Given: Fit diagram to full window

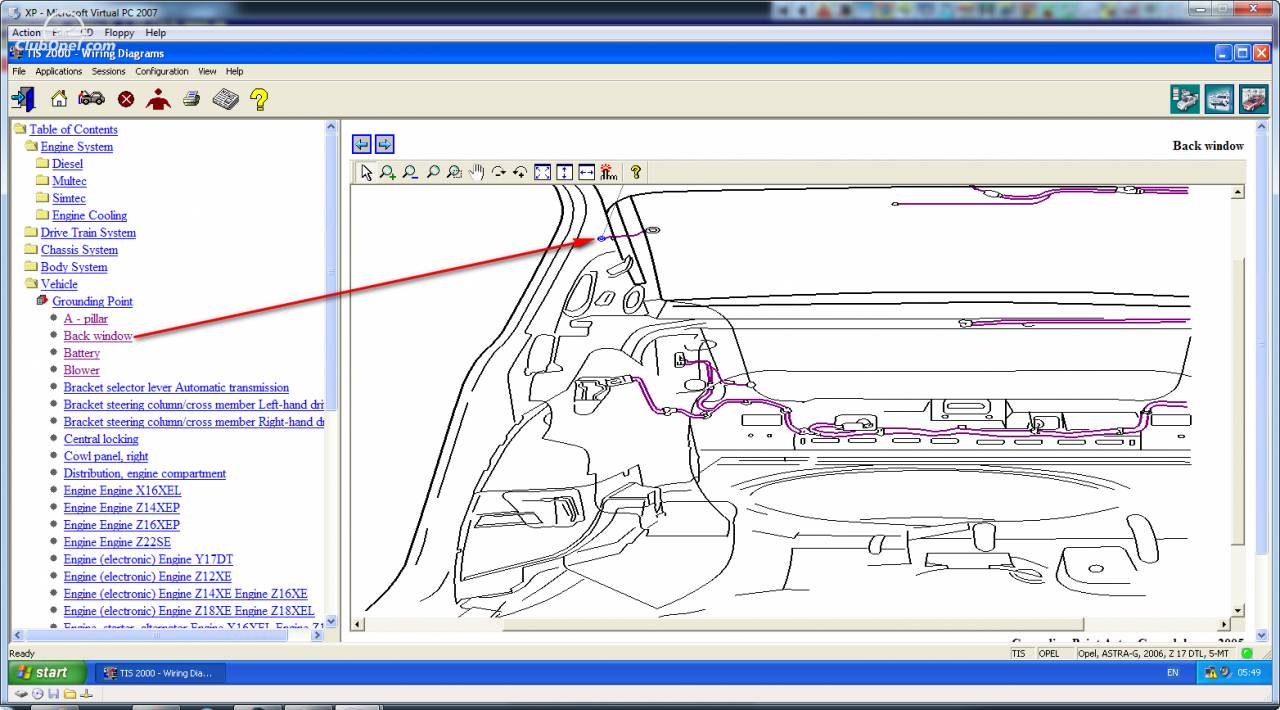Looking at the screenshot, I should (x=542, y=172).
